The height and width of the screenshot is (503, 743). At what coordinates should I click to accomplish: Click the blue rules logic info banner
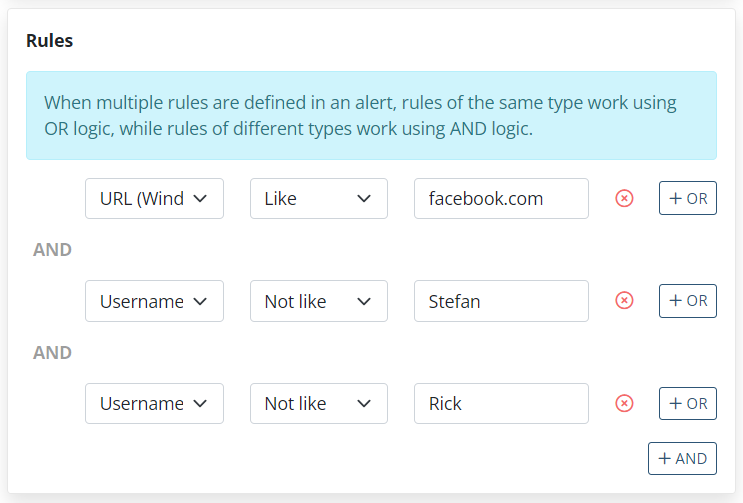(x=371, y=116)
